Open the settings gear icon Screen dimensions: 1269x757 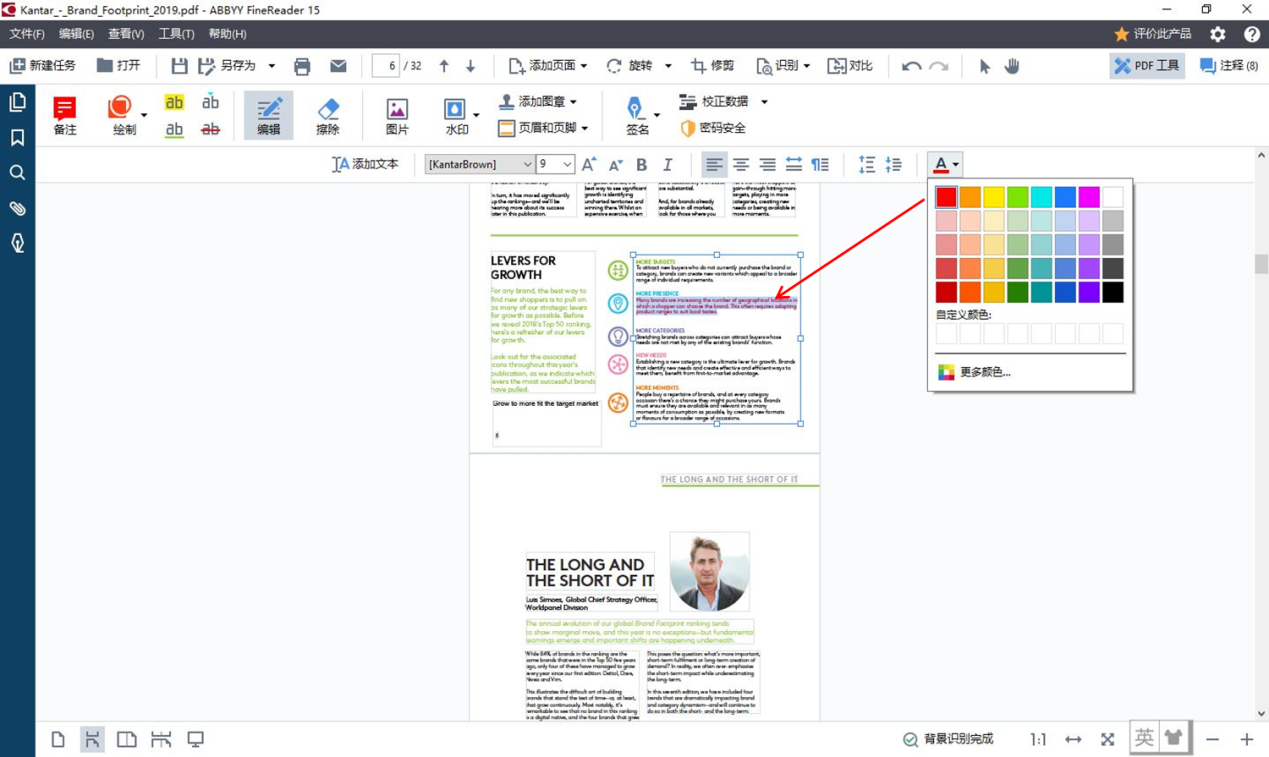coord(1217,34)
